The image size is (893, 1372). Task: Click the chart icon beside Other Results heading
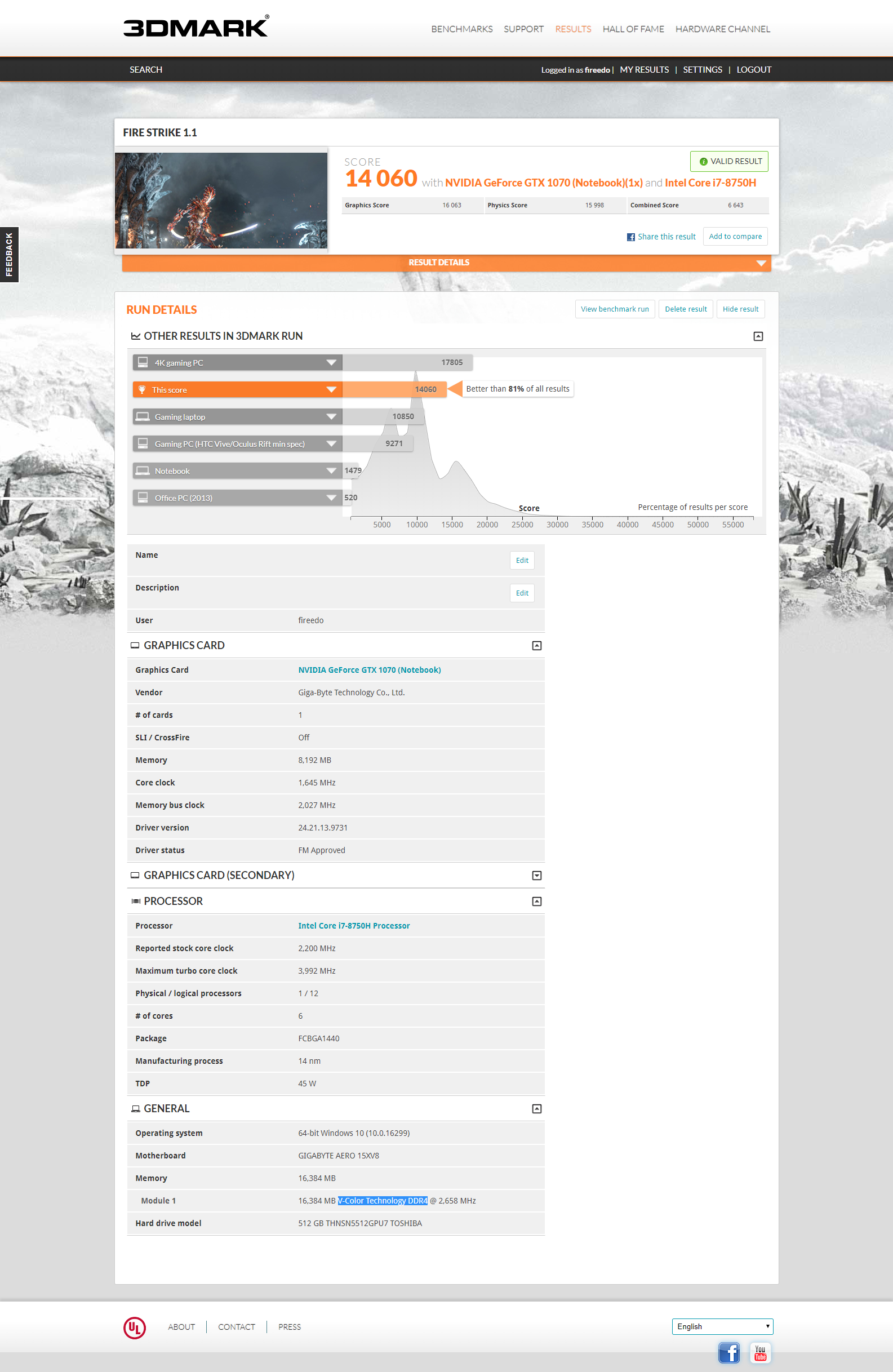point(135,336)
